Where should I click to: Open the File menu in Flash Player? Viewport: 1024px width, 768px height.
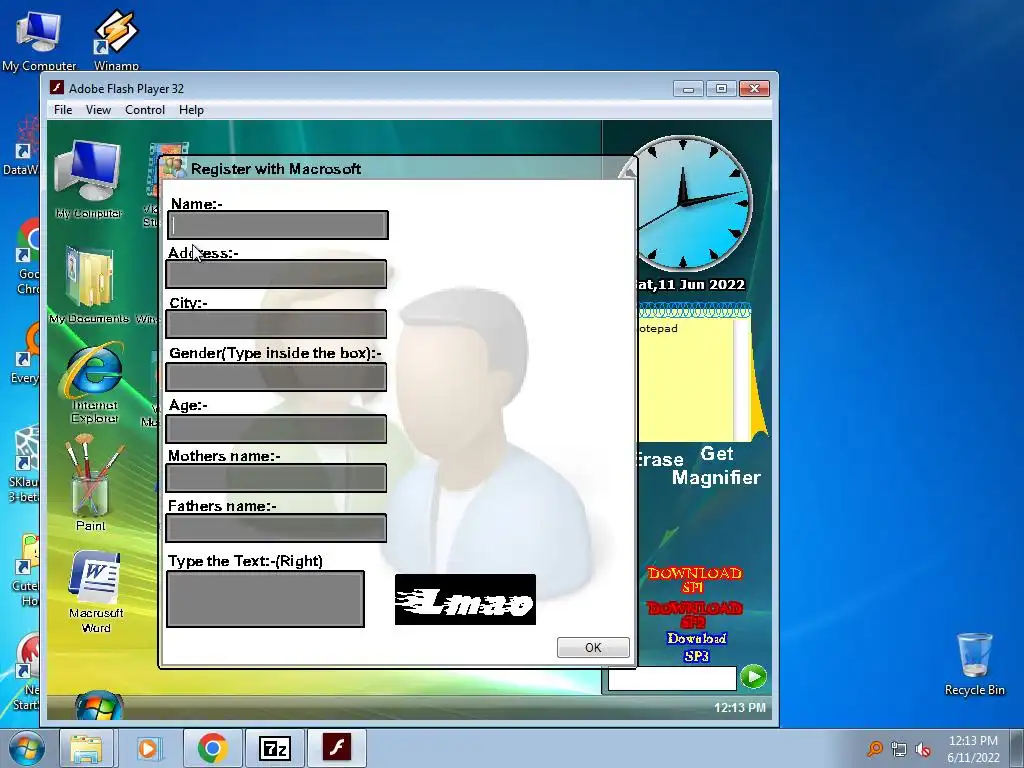(x=63, y=110)
